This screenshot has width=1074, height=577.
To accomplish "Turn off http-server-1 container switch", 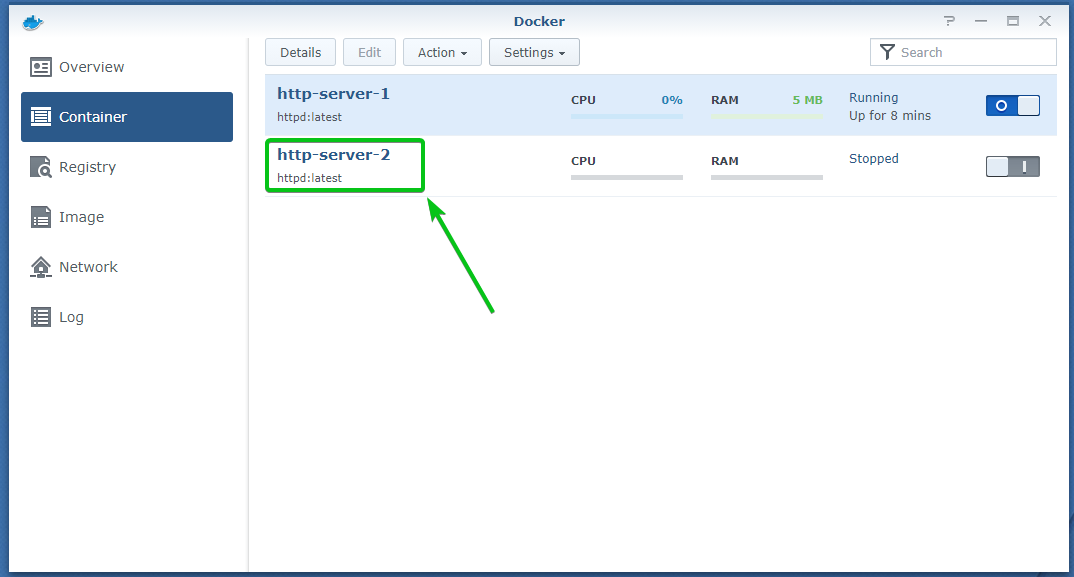I will point(1012,106).
